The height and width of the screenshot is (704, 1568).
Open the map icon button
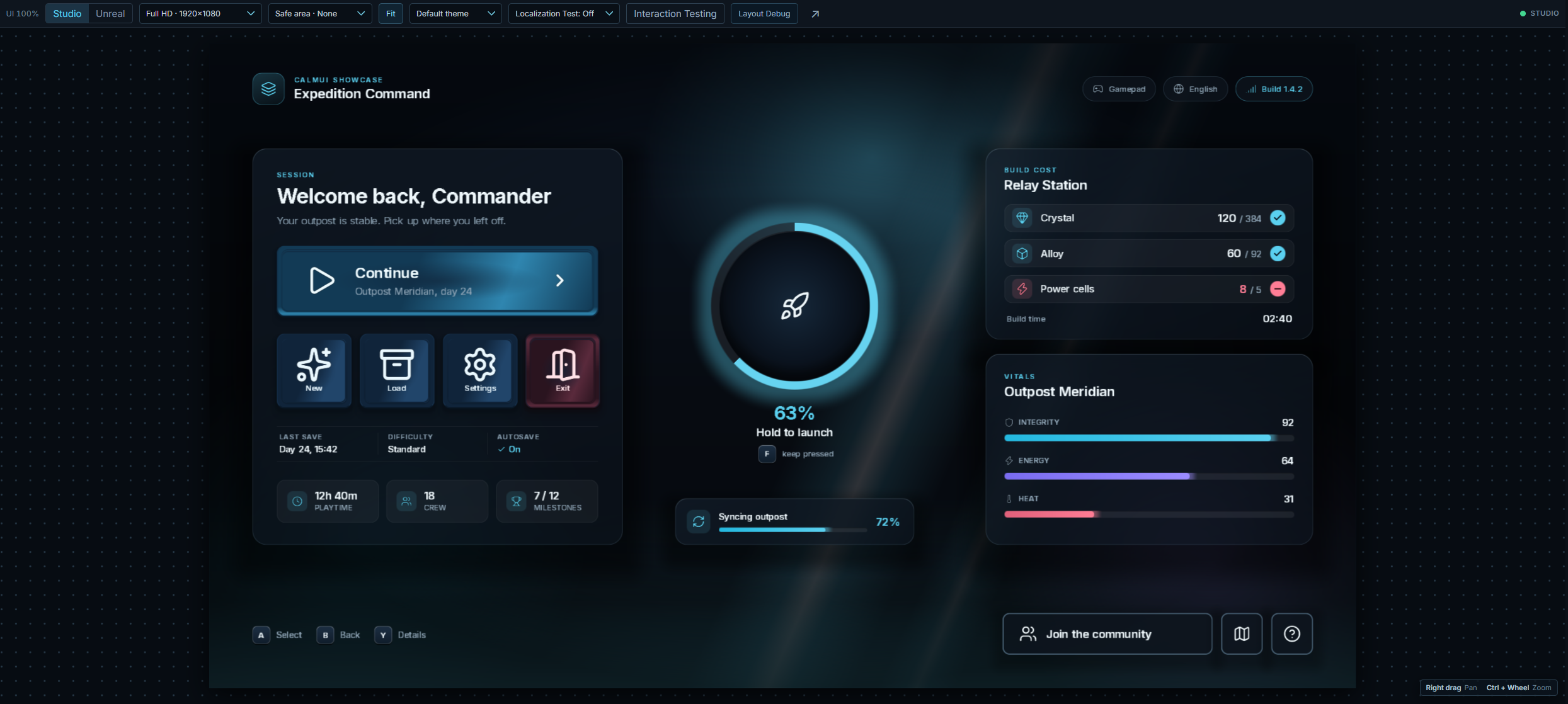pyautogui.click(x=1242, y=633)
